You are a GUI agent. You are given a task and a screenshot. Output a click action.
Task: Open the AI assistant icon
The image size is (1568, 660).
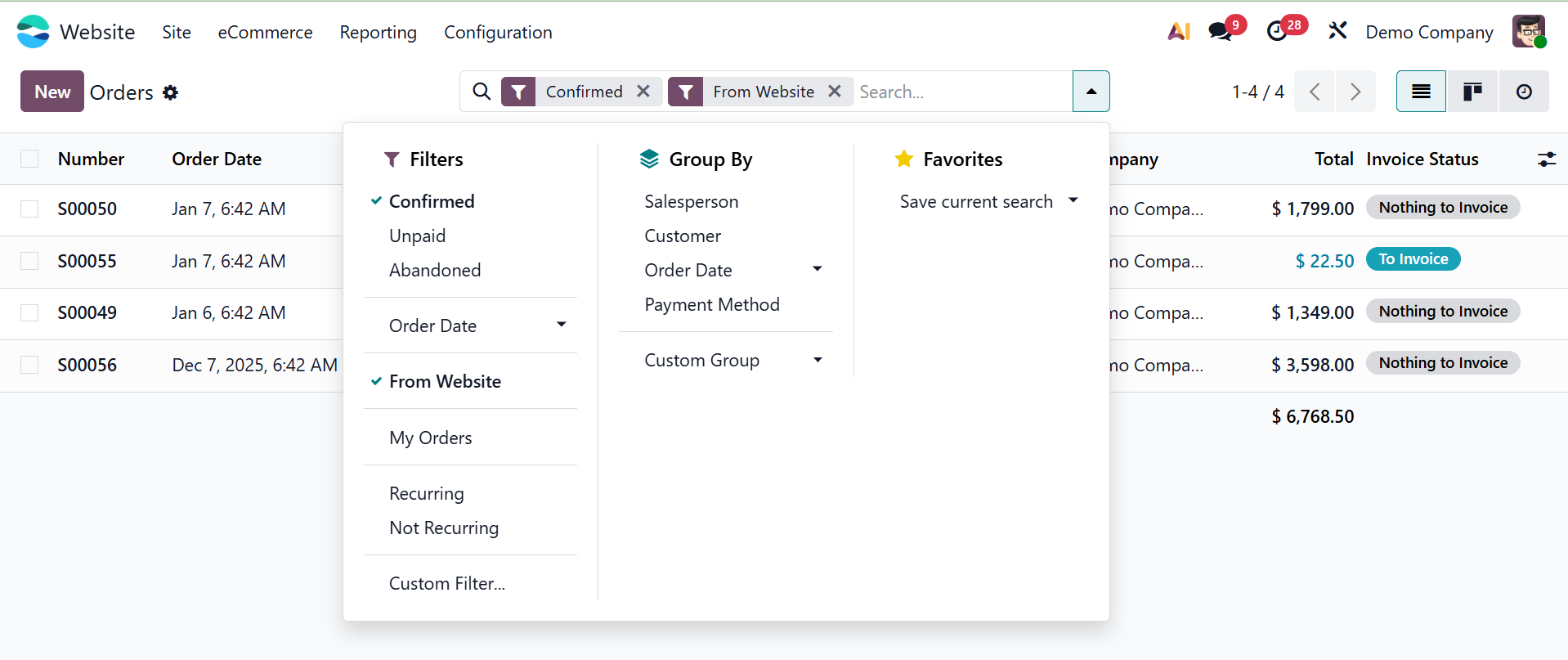click(x=1179, y=32)
